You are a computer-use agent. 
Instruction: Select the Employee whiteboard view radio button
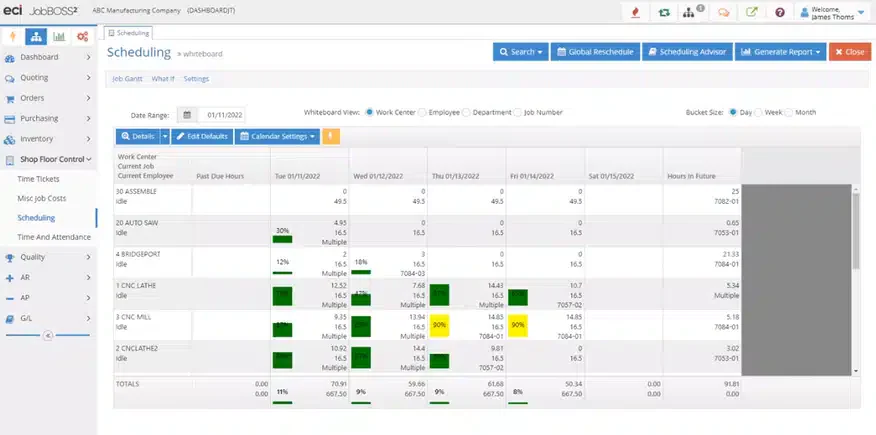pos(422,112)
